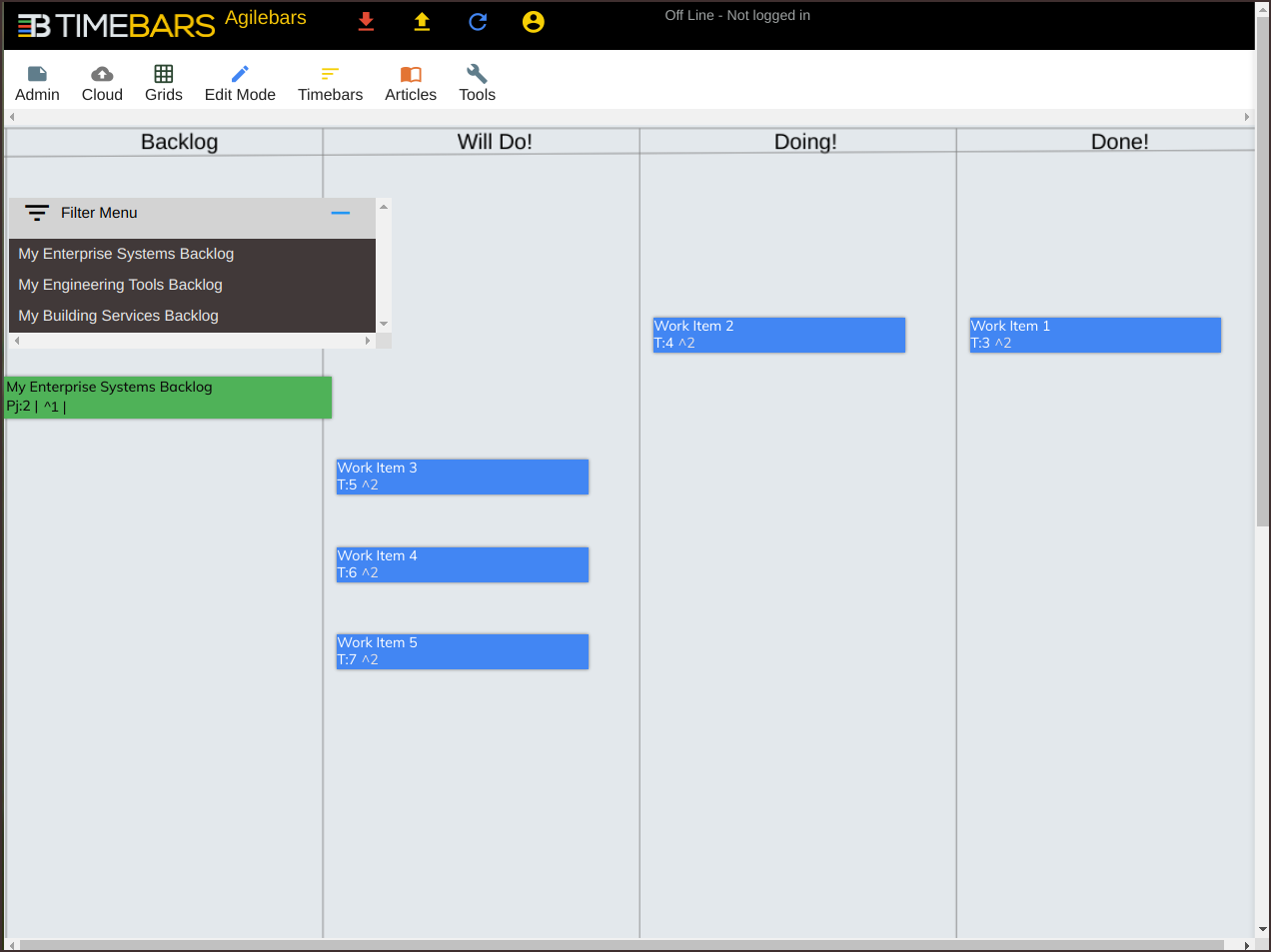Open the Cloud toolbar option
1271x952 pixels.
click(x=102, y=84)
